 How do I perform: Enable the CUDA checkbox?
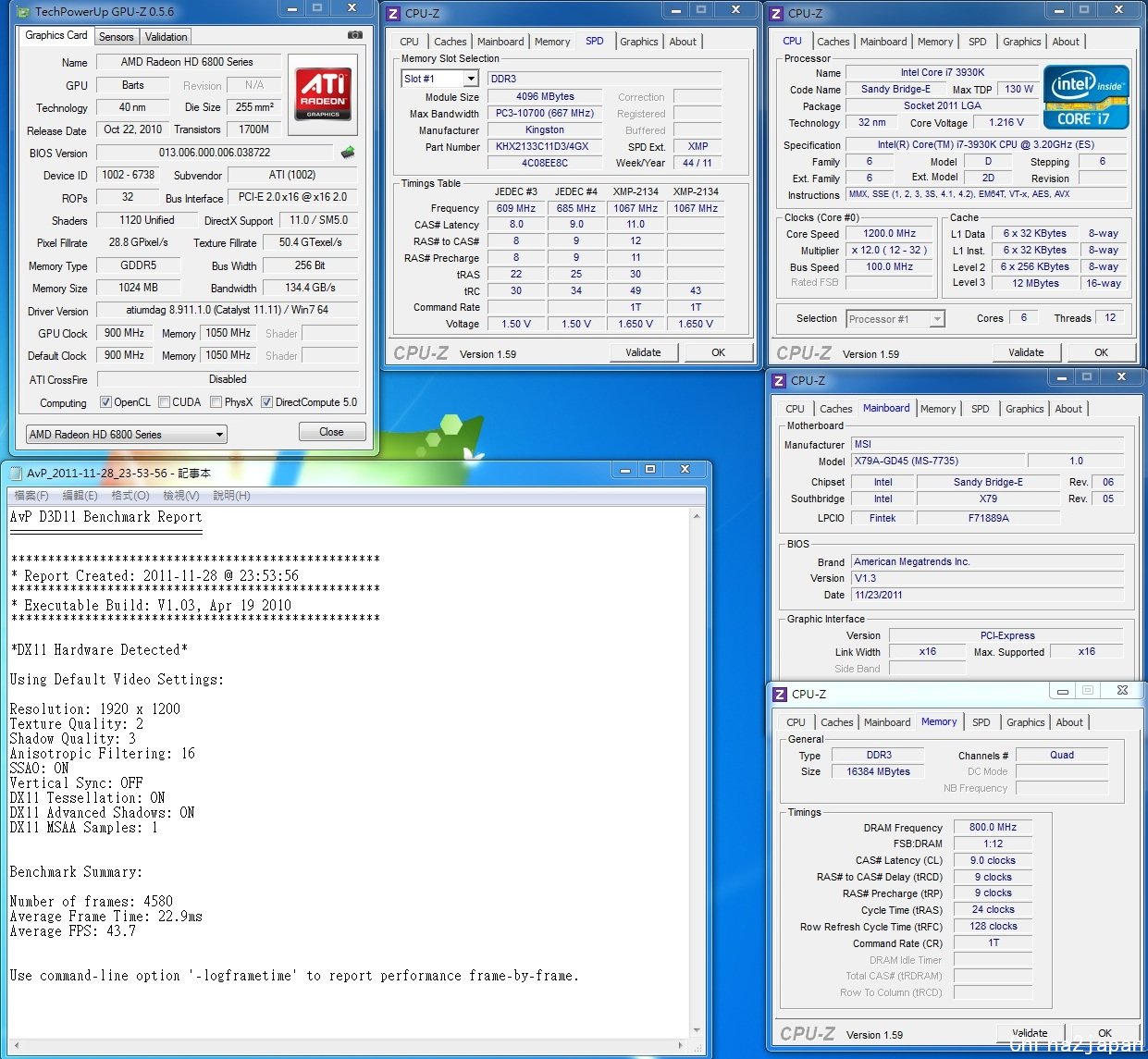[x=164, y=402]
